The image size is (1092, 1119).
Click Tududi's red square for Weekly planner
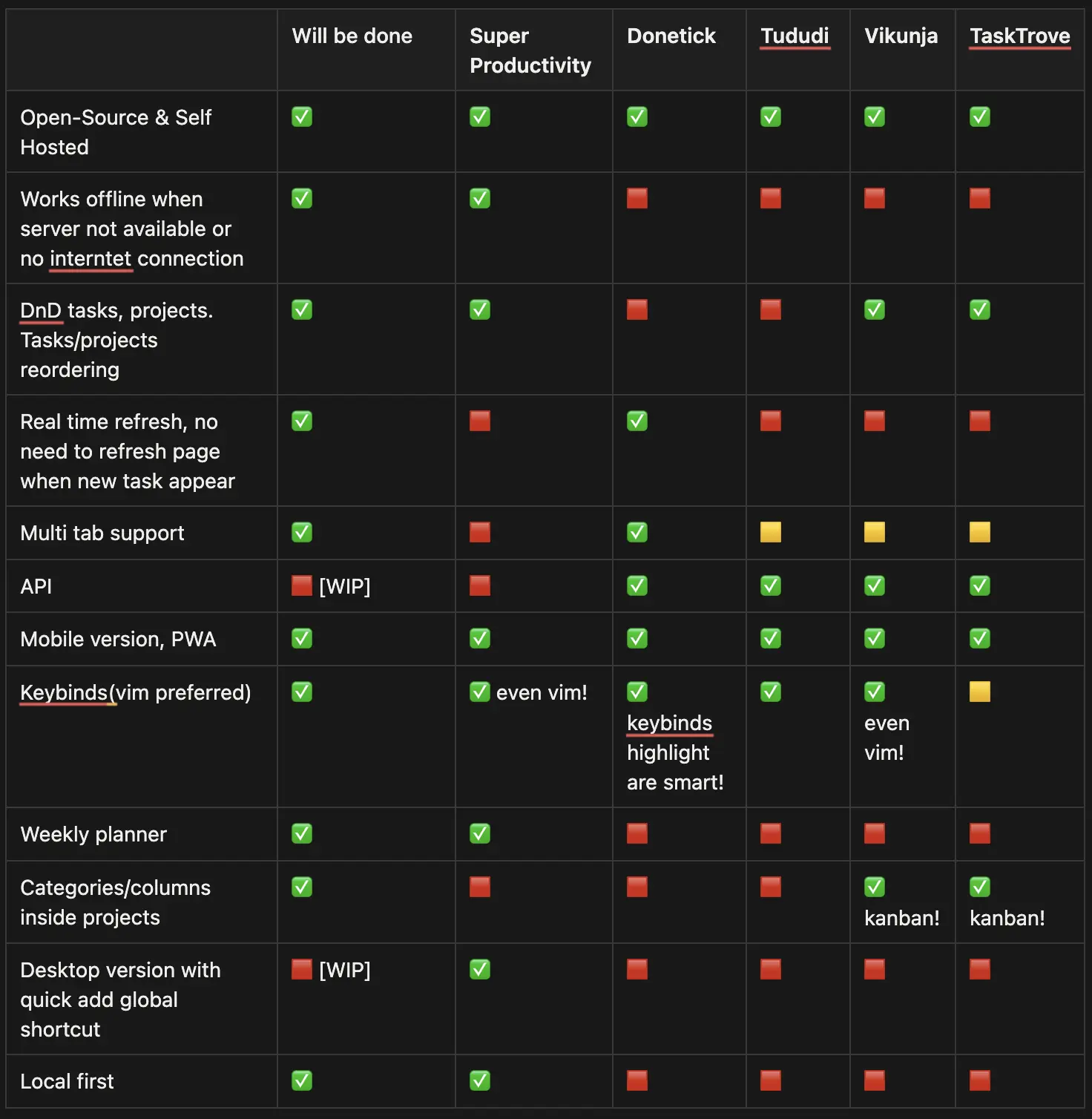(x=771, y=833)
